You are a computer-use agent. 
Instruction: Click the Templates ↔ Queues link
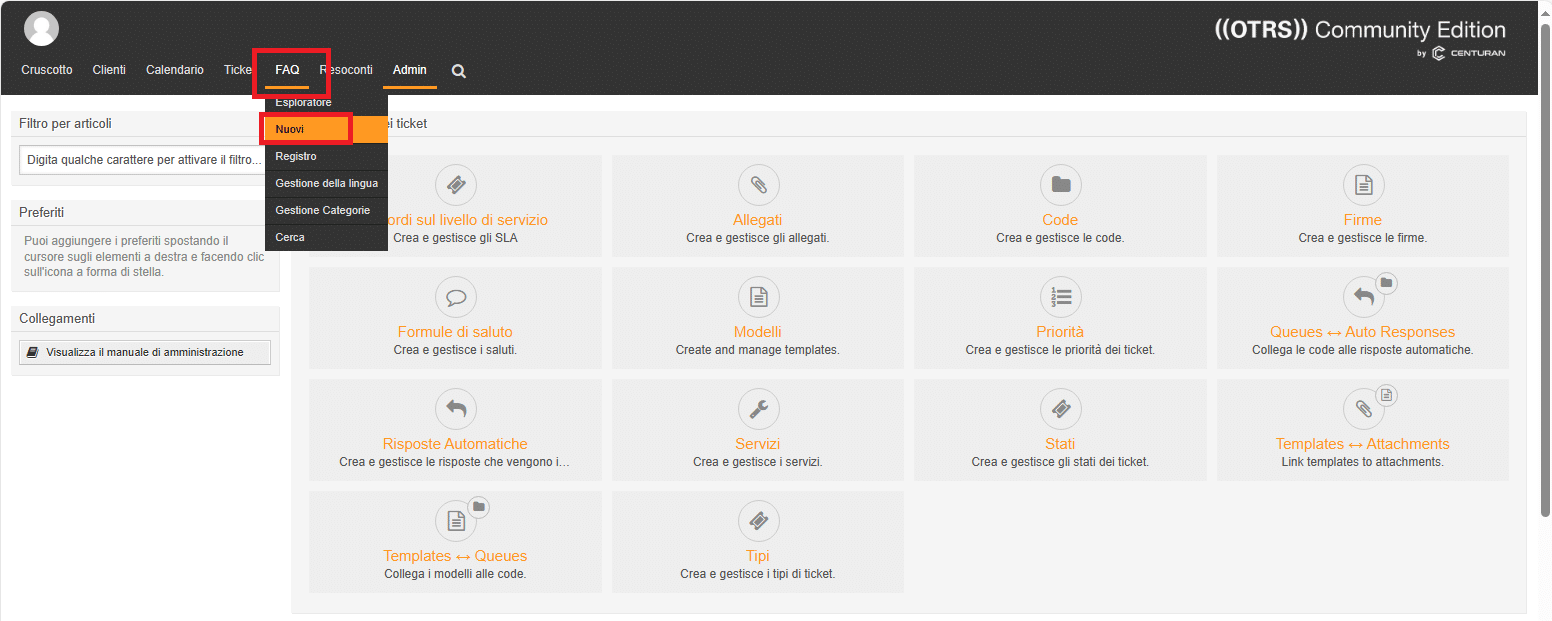pyautogui.click(x=455, y=556)
